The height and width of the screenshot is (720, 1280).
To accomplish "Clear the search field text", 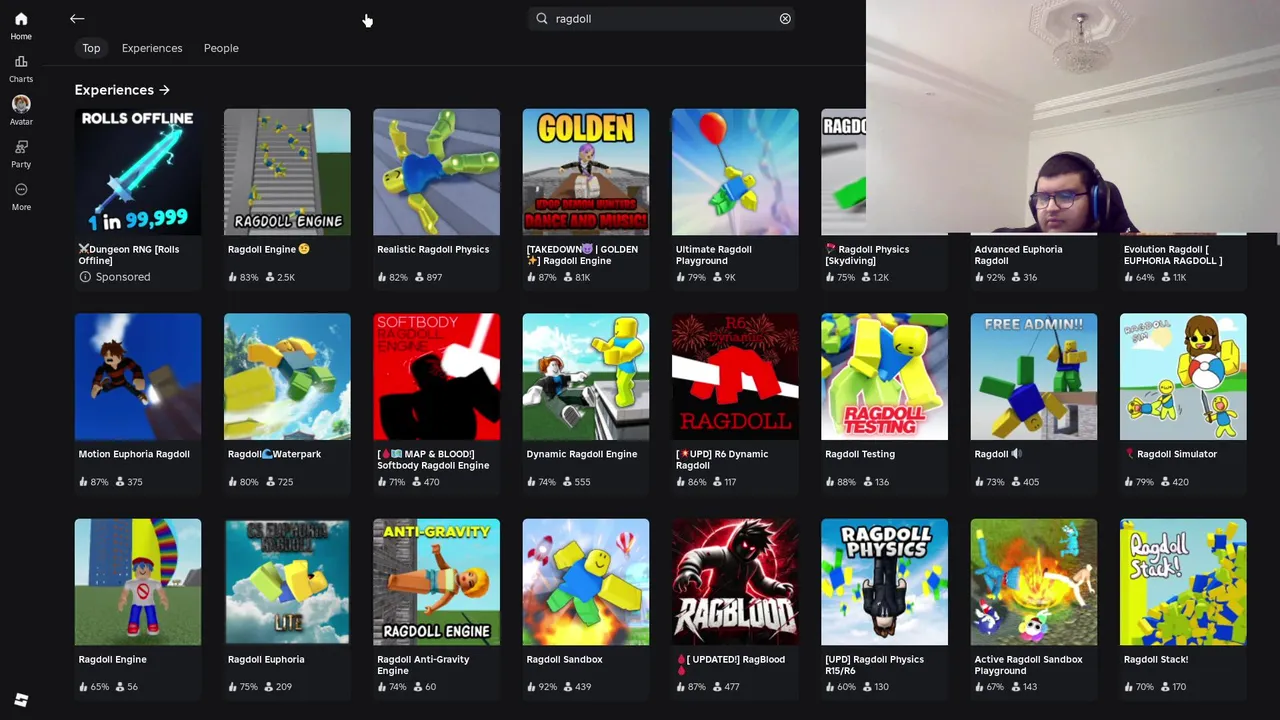I will (785, 19).
